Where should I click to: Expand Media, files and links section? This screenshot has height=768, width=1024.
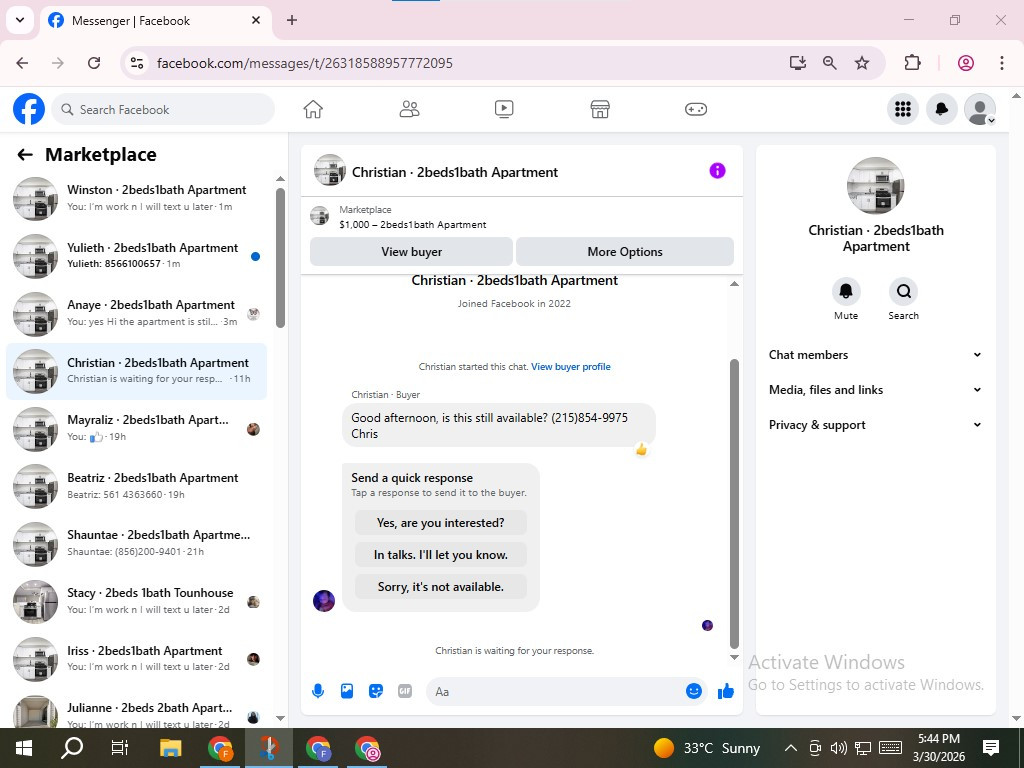[875, 390]
